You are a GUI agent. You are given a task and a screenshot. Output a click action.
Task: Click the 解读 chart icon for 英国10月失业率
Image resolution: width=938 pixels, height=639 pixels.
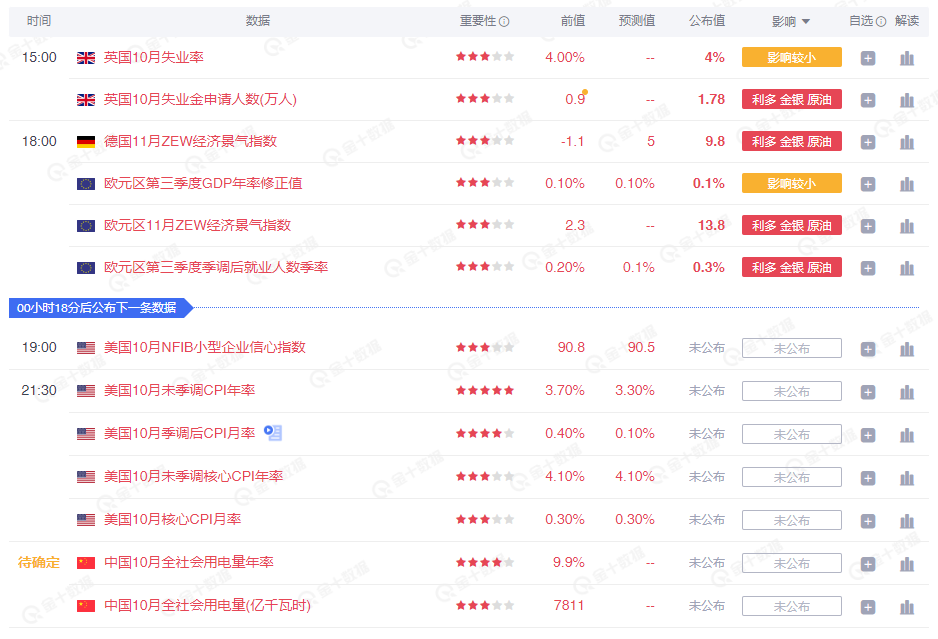pyautogui.click(x=906, y=57)
